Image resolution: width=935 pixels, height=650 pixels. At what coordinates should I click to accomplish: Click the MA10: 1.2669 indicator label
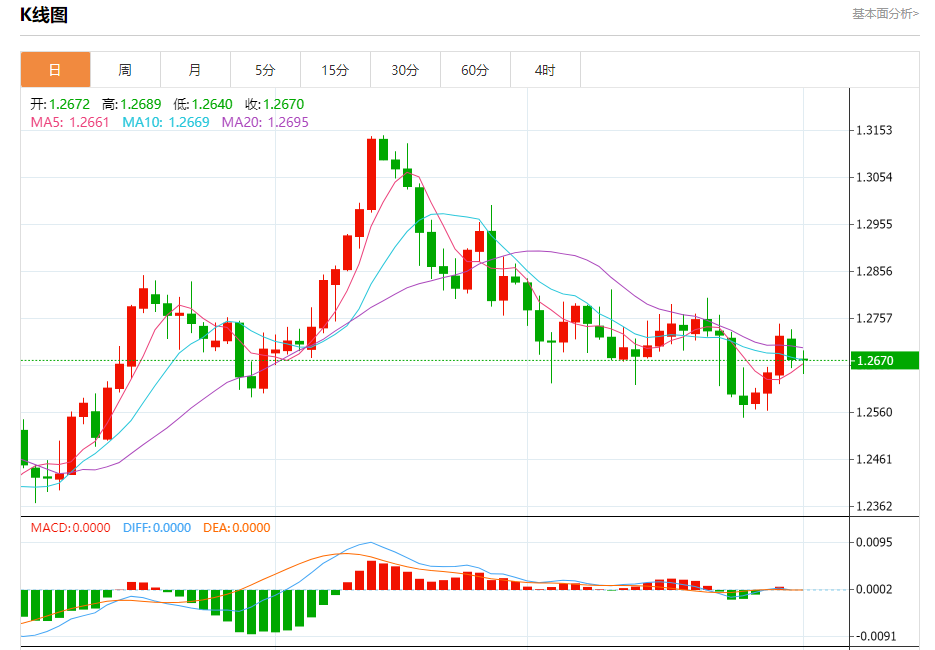tap(166, 122)
